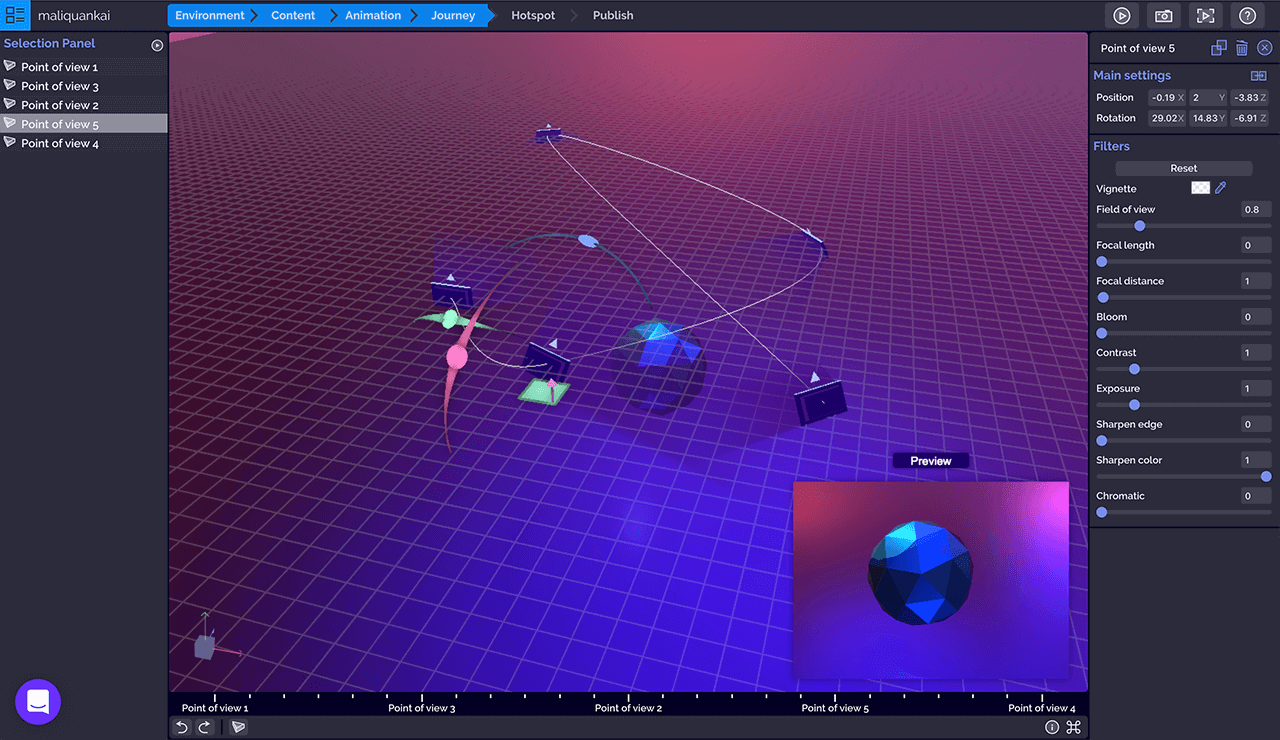Click the Vignette color swatch

click(1200, 188)
